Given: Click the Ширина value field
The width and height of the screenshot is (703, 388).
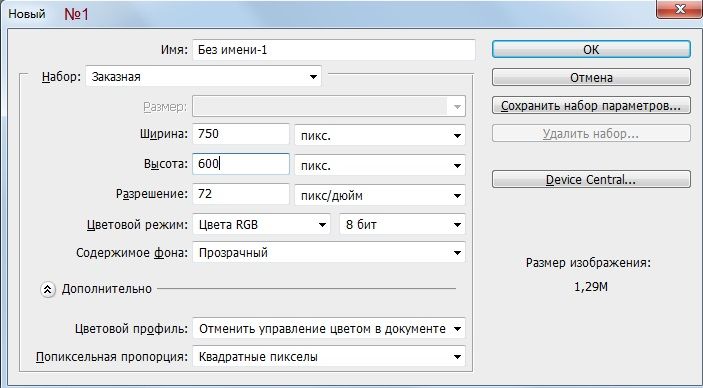Looking at the screenshot, I should click(241, 134).
